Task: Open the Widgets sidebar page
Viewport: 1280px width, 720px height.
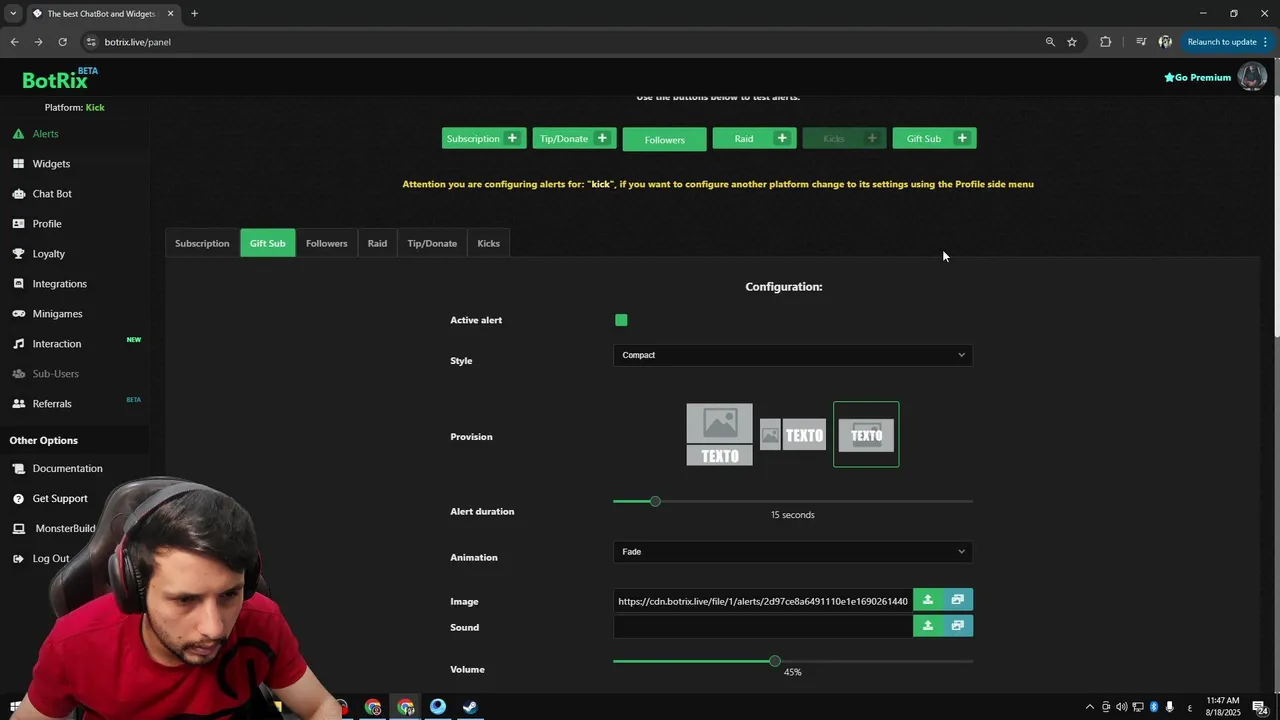Action: (x=51, y=164)
